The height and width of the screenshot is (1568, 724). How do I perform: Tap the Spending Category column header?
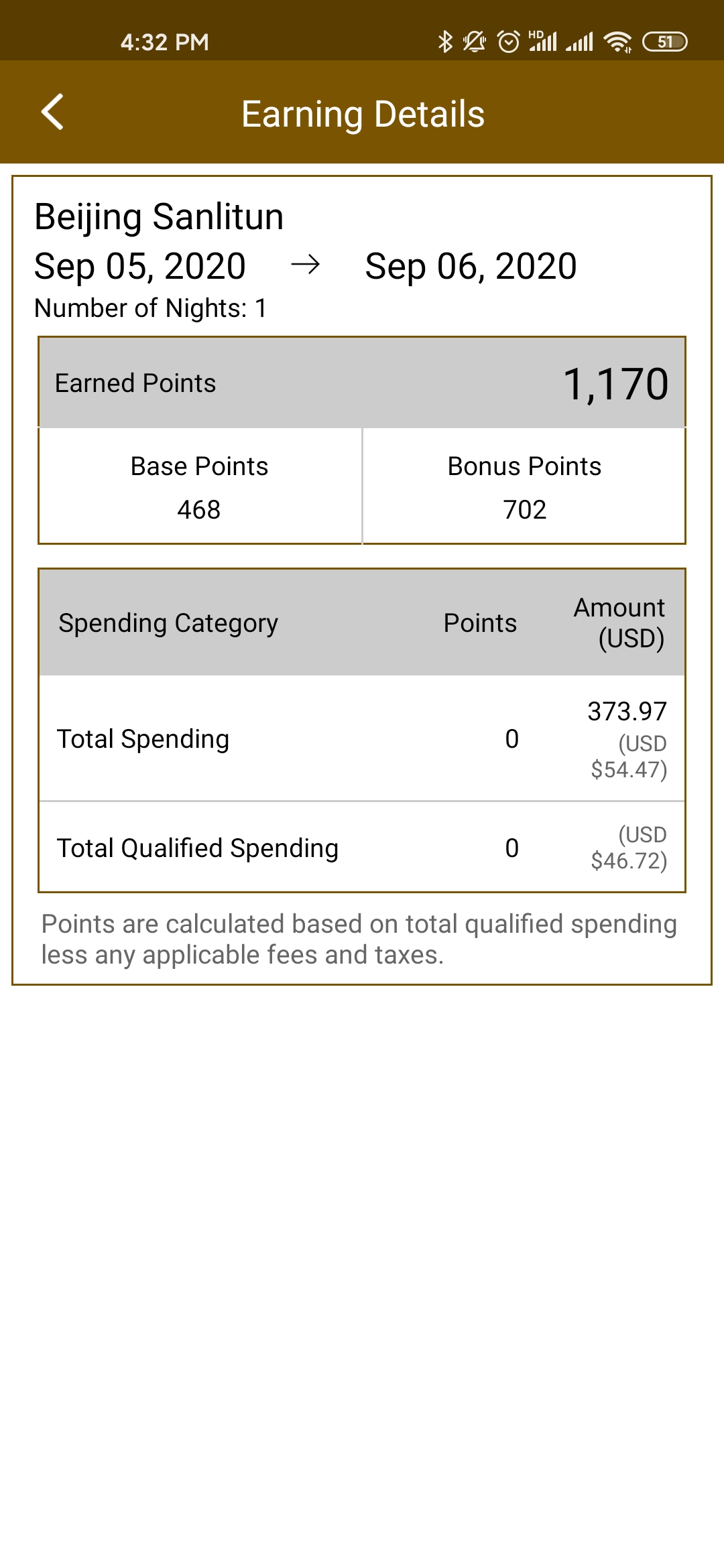pos(168,623)
